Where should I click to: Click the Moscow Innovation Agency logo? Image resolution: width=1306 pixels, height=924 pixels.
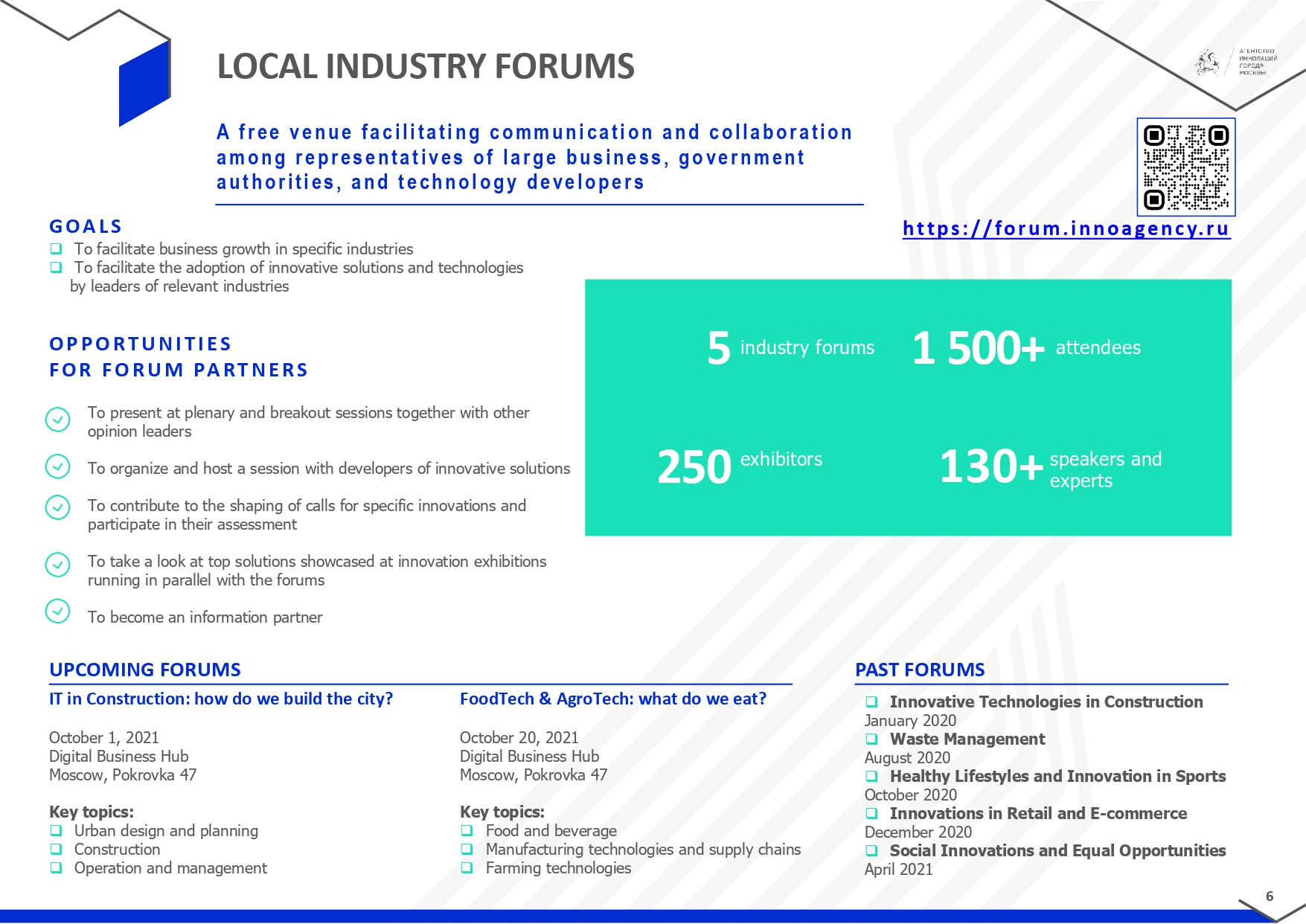pyautogui.click(x=1235, y=62)
